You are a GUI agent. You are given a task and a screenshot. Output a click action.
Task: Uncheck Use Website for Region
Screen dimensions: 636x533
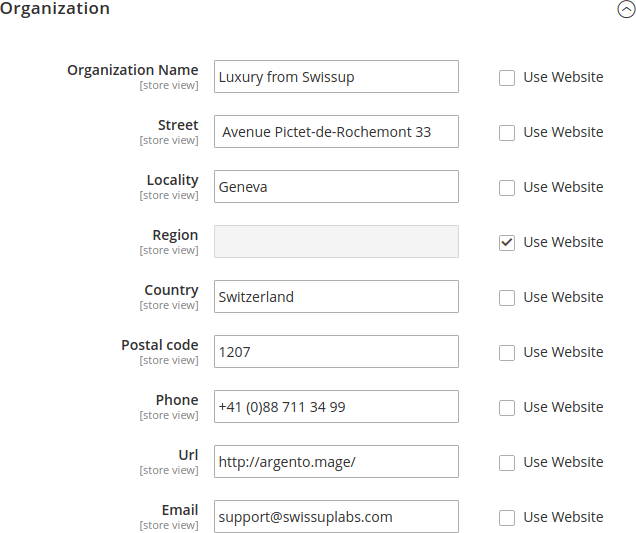(x=507, y=243)
